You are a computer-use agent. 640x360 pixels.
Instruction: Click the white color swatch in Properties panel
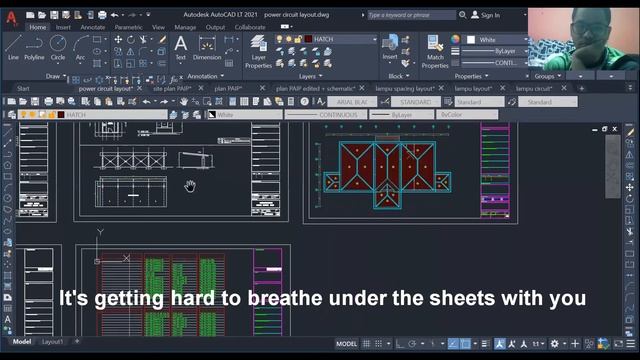[471, 40]
